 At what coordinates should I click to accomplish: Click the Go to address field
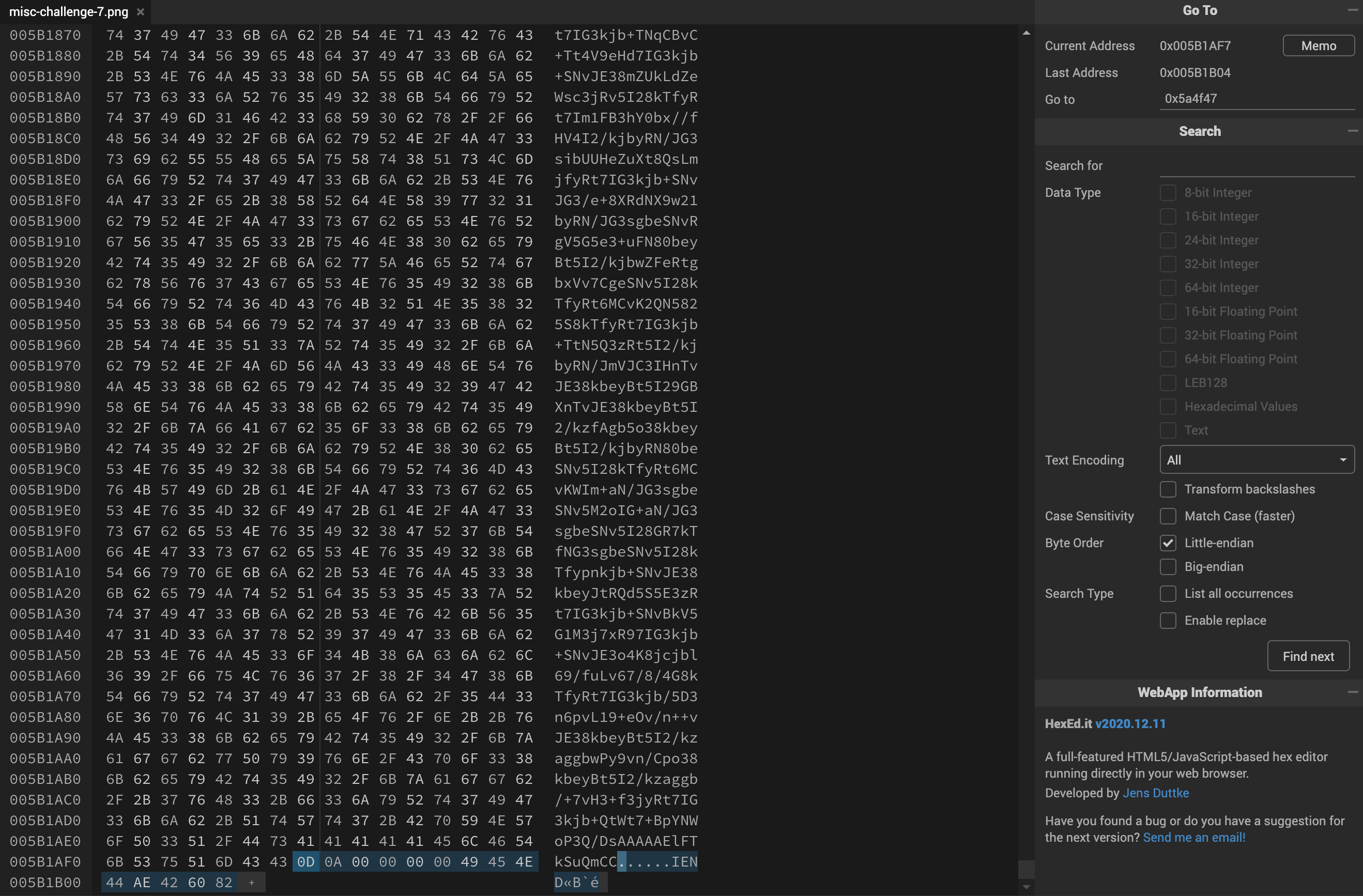tap(1257, 99)
